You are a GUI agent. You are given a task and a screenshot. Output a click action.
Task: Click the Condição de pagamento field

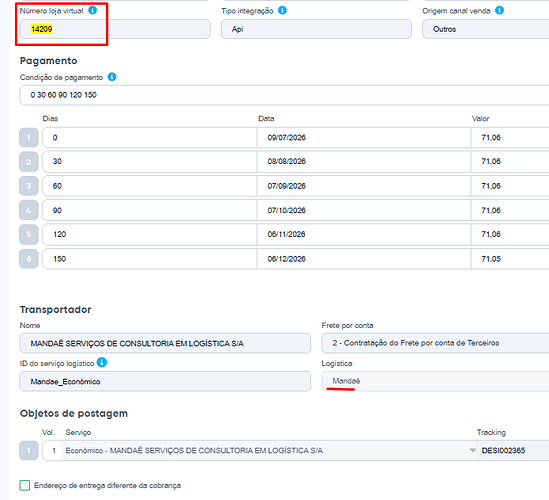[x=284, y=95]
